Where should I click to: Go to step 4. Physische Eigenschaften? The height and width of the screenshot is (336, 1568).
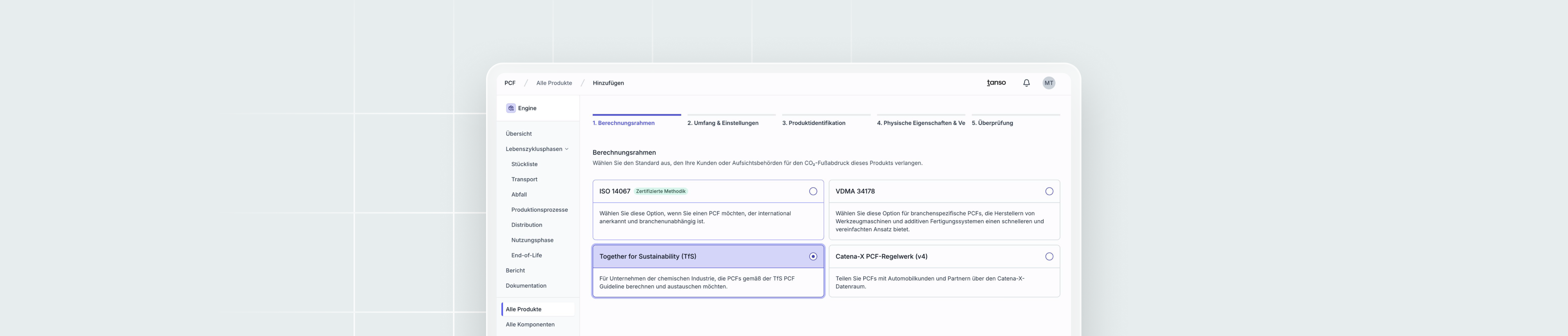[x=921, y=120]
